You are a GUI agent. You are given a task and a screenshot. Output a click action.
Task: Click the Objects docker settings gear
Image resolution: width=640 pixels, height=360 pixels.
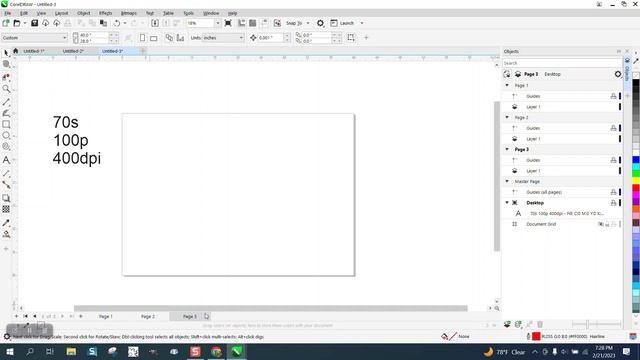(618, 74)
